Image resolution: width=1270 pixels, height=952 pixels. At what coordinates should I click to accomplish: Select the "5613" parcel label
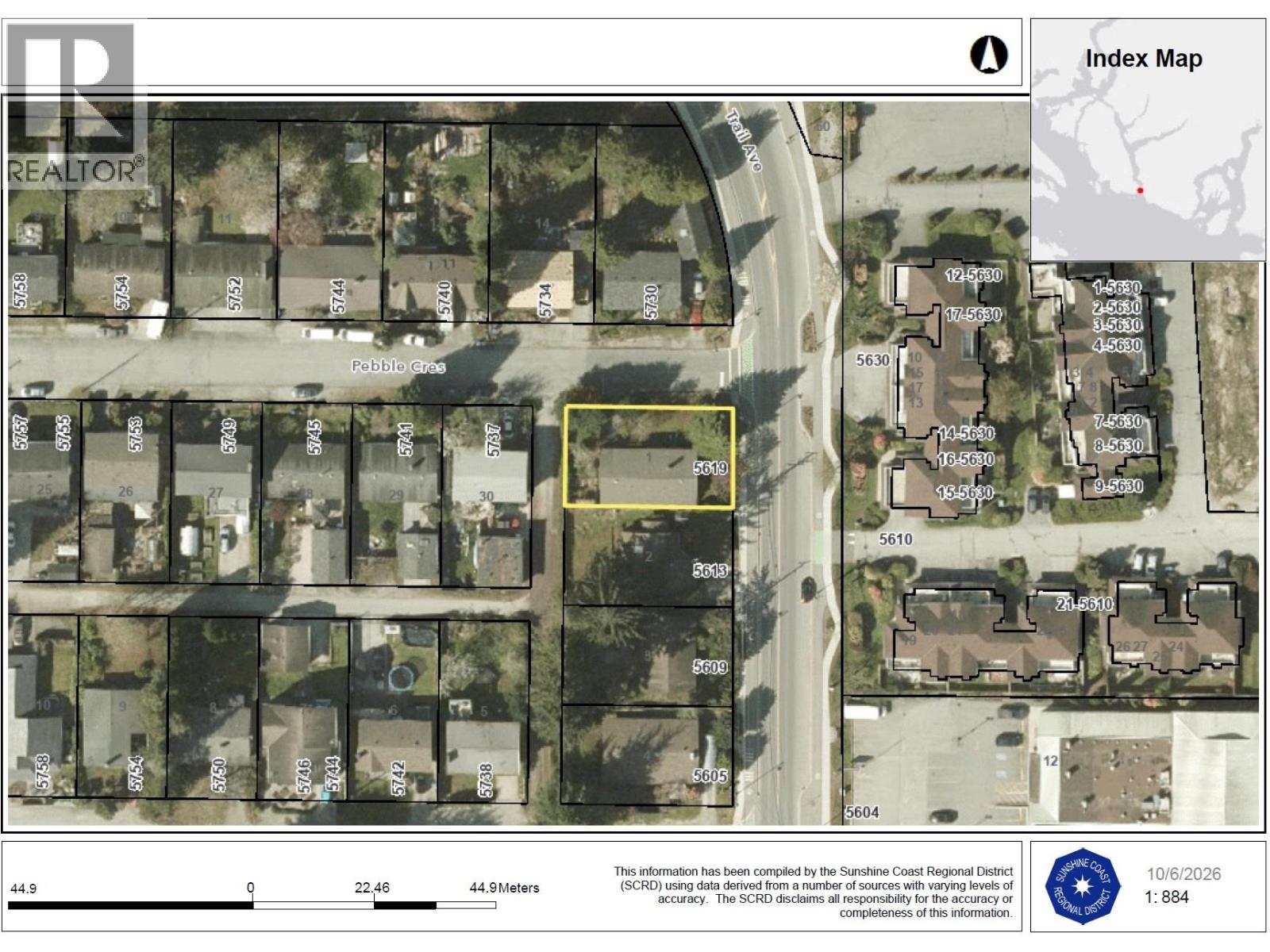[x=710, y=570]
